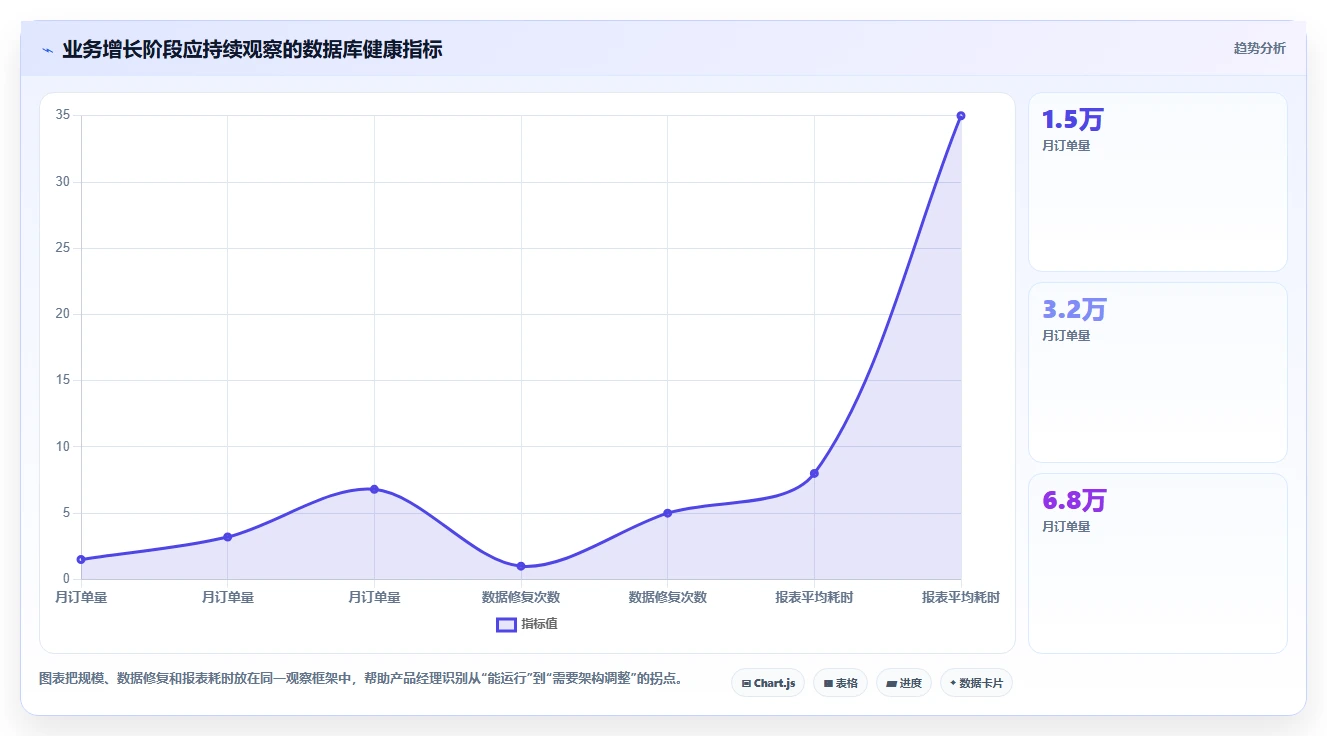Select the 进度 tag pill
The width and height of the screenshot is (1327, 736).
(x=903, y=683)
